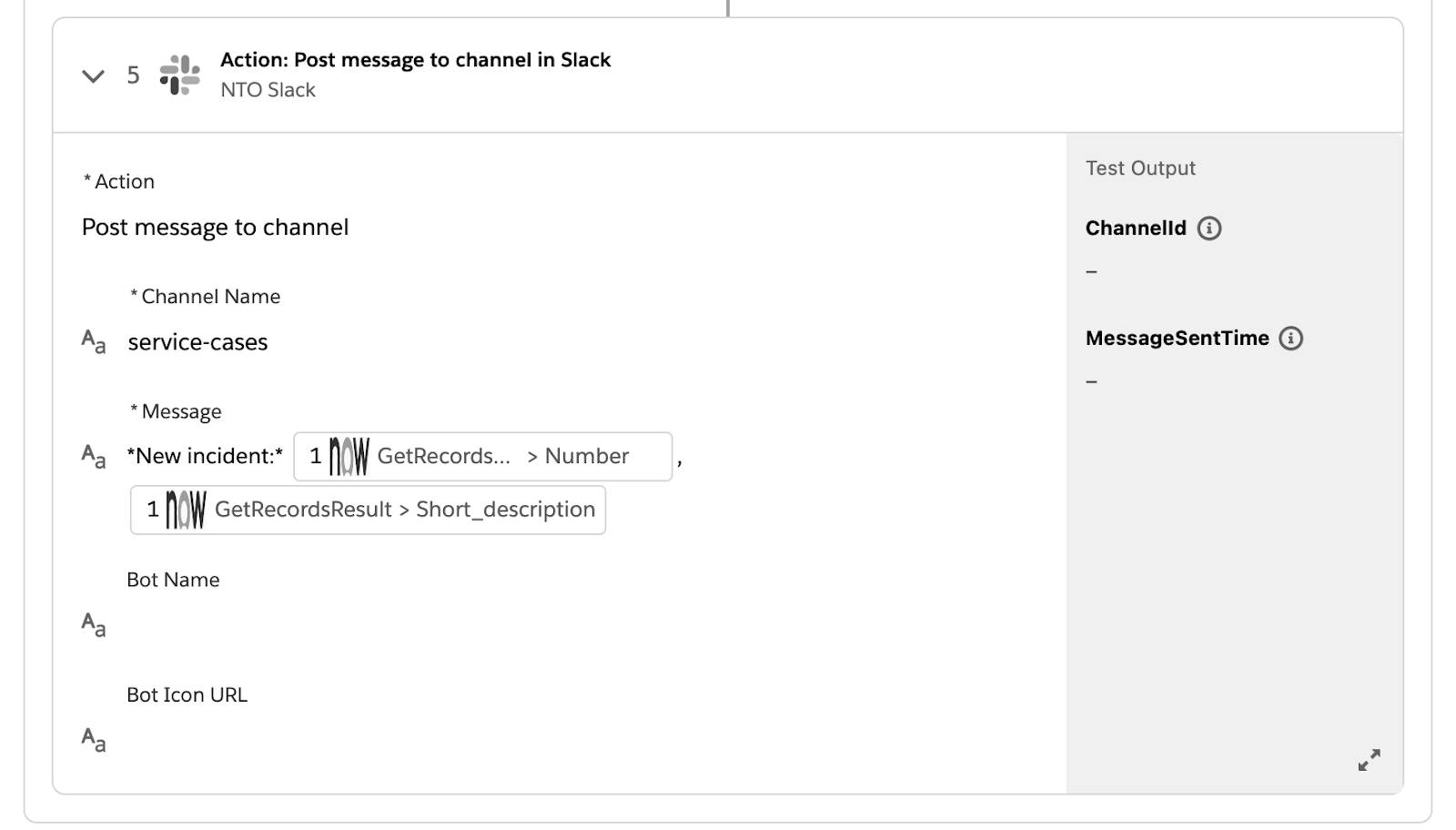Click the NTO Slack connection label
This screenshot has width=1456, height=830.
268,90
